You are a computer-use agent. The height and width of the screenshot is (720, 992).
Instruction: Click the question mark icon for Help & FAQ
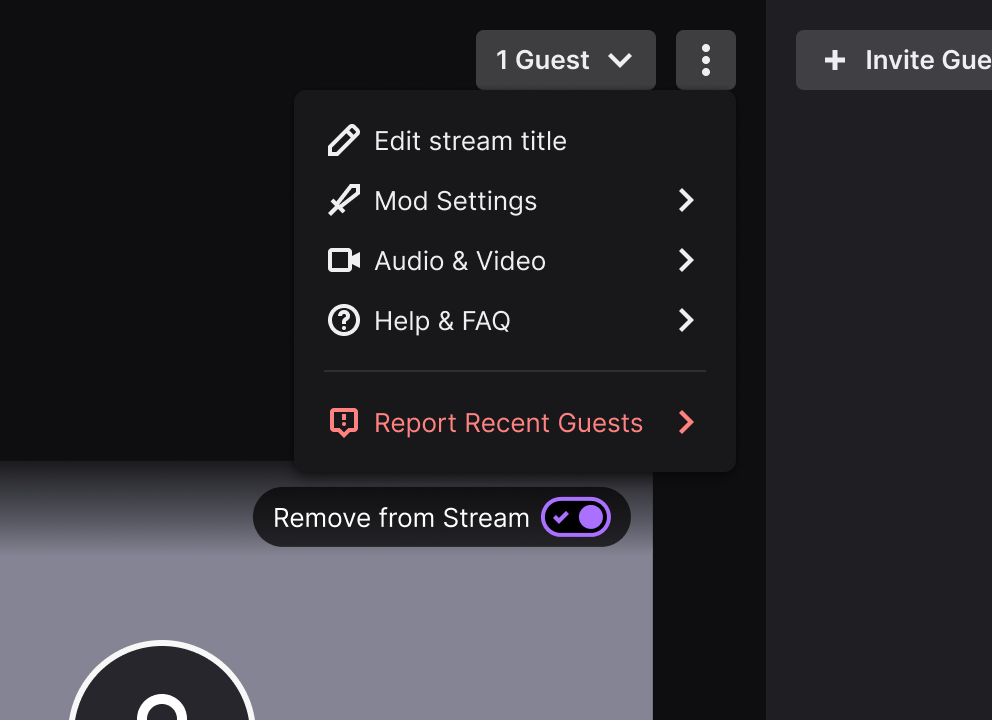pyautogui.click(x=344, y=320)
